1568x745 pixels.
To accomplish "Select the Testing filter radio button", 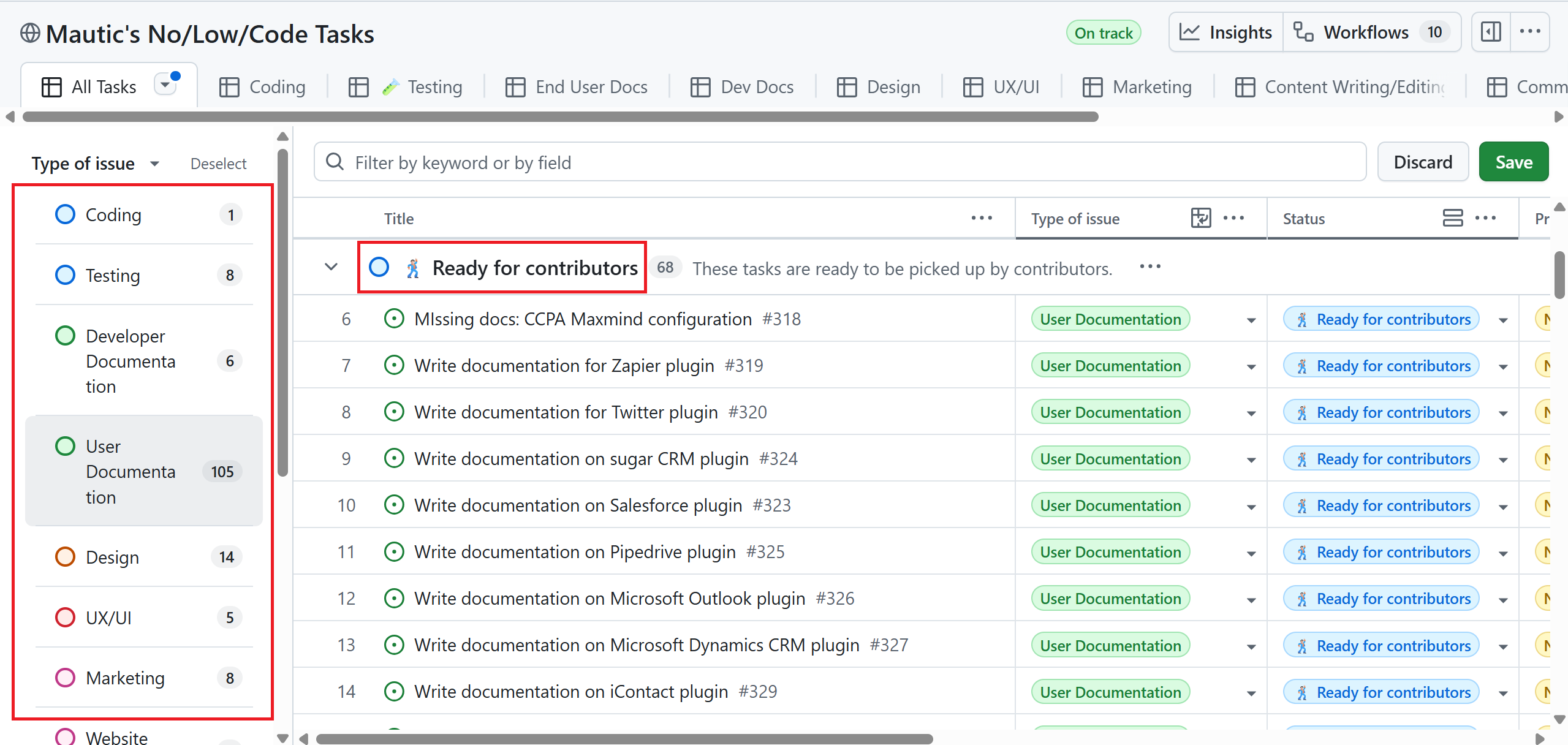I will (65, 274).
